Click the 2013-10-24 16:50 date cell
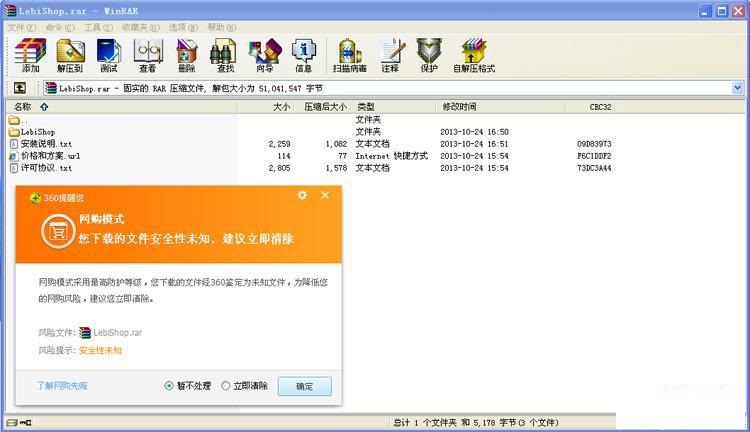Screen dimensions: 750x432 (x=474, y=132)
